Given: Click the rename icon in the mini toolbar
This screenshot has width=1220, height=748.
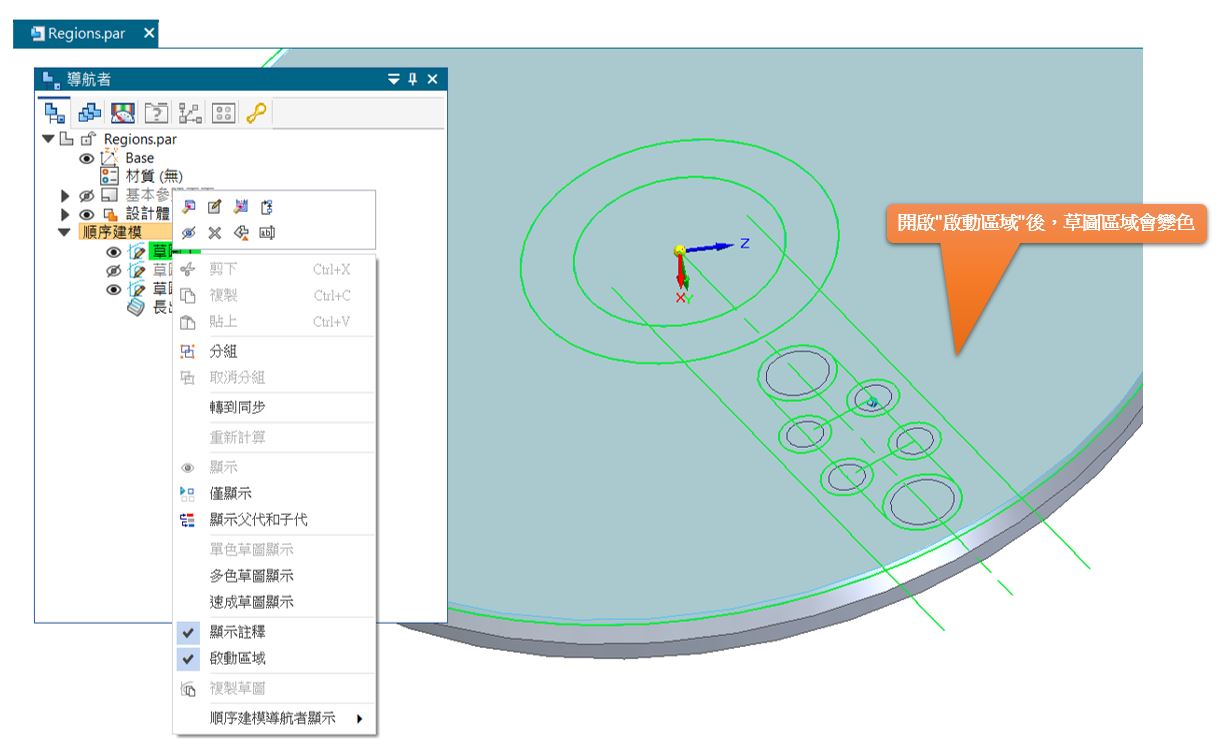Looking at the screenshot, I should pyautogui.click(x=267, y=233).
